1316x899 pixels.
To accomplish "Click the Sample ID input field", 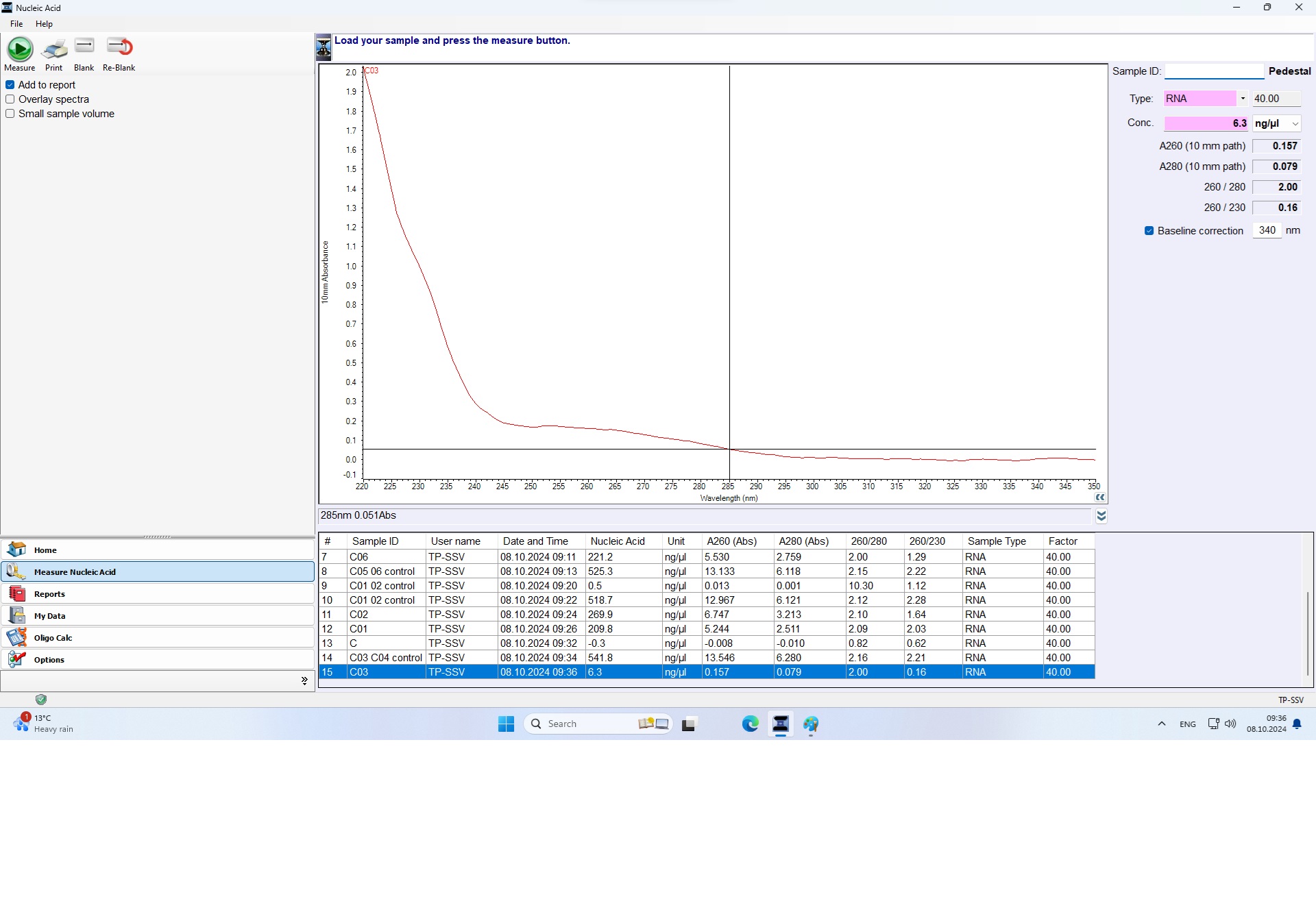I will (1214, 71).
